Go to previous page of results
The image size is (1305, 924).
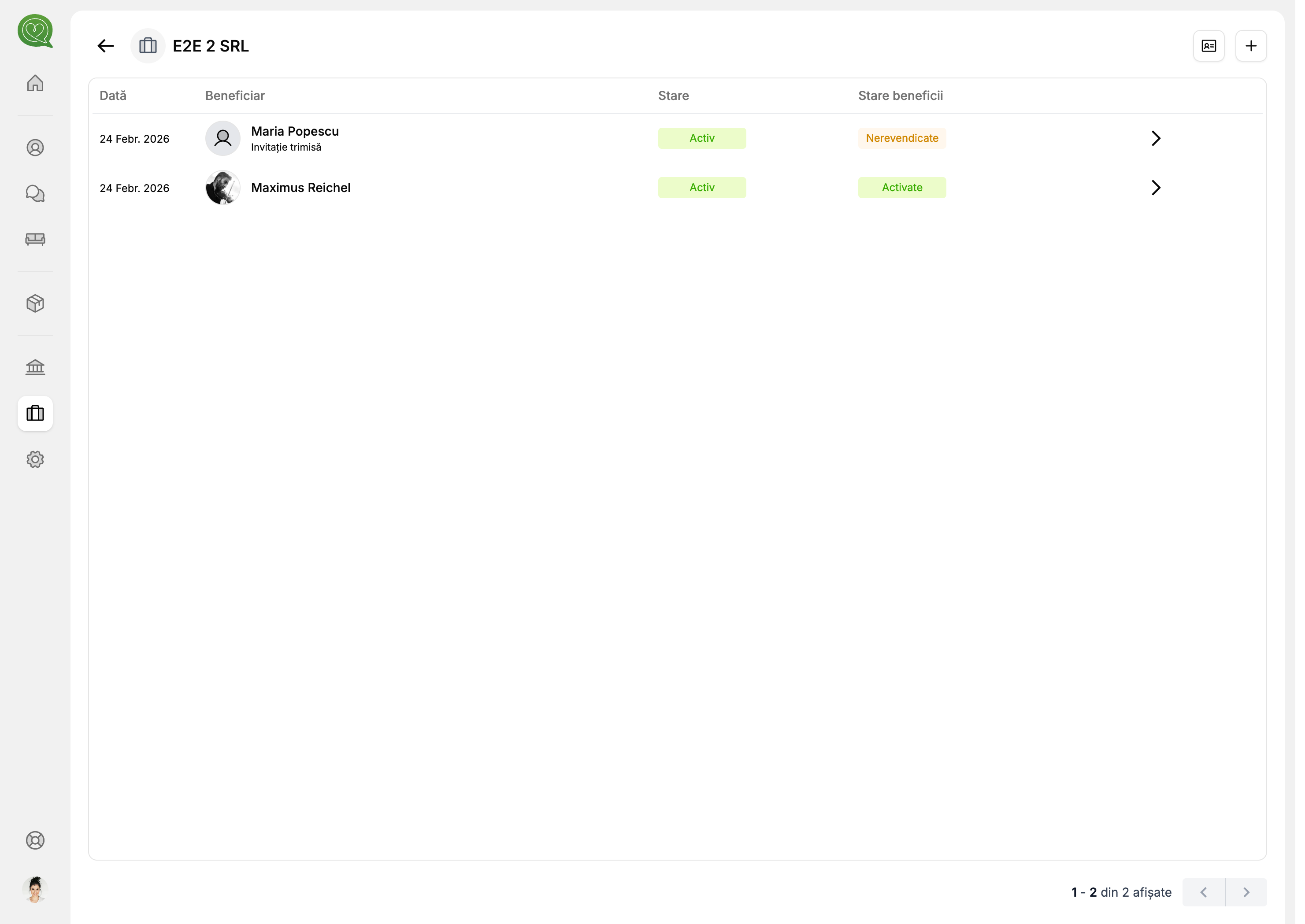[1204, 892]
